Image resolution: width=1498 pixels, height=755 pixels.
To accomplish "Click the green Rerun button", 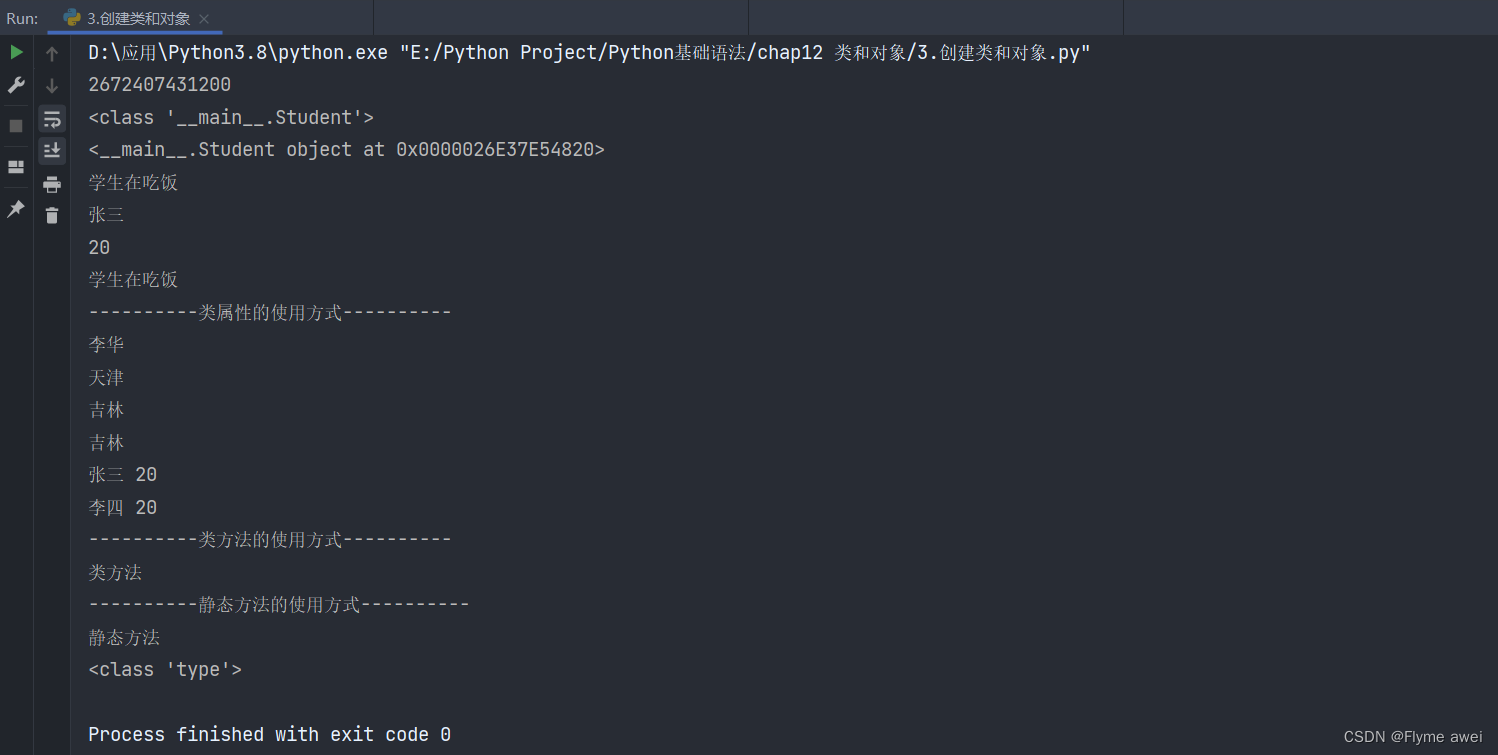I will click(x=16, y=52).
